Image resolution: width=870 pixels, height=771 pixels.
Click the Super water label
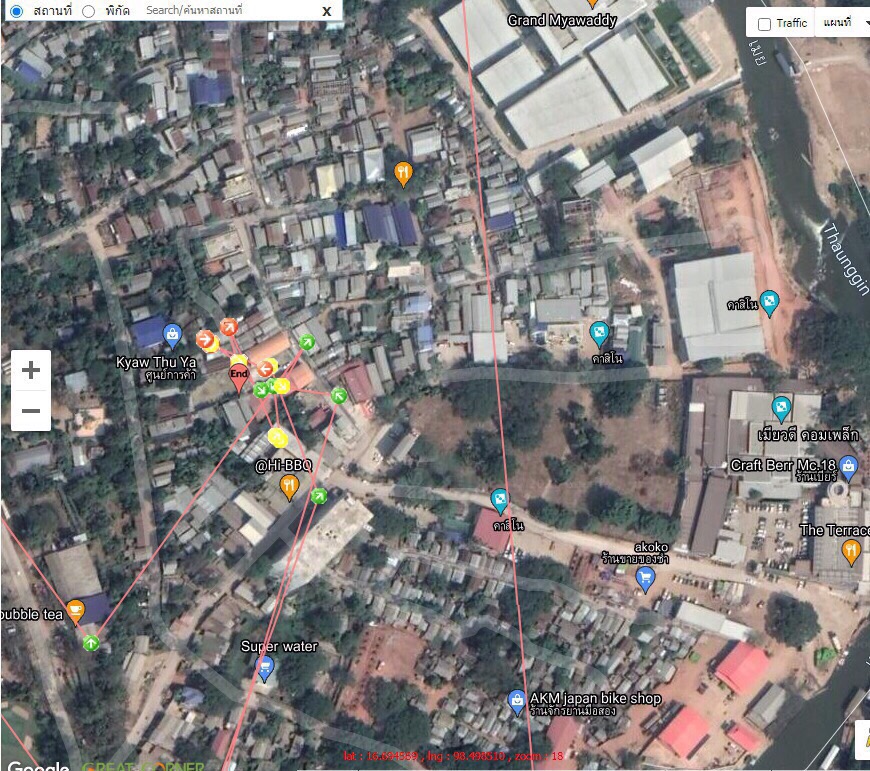click(x=279, y=646)
